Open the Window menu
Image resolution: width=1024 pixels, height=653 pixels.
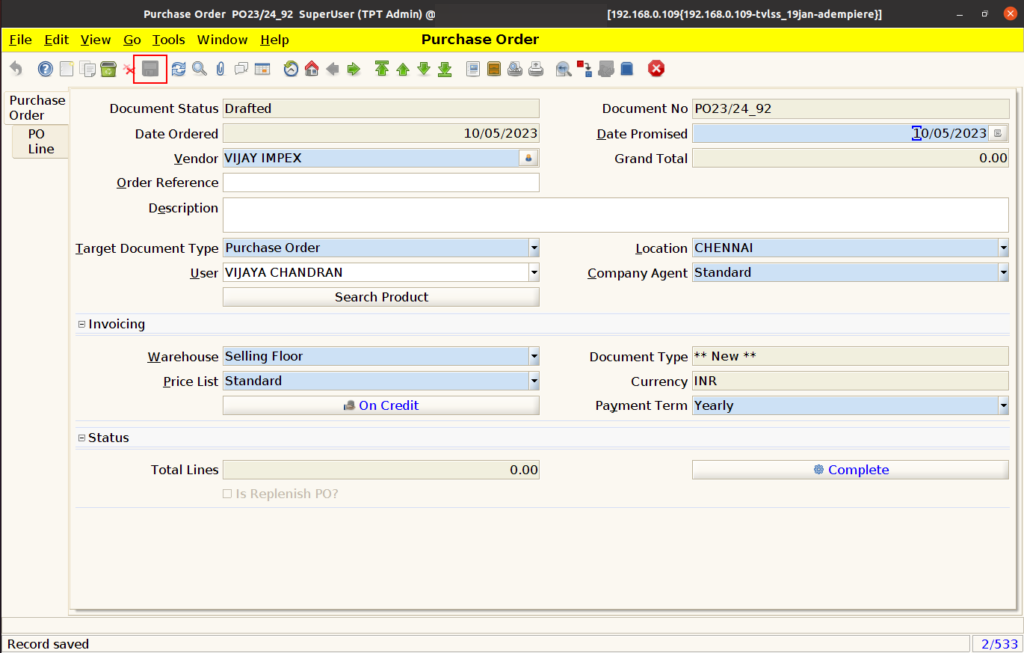point(222,40)
